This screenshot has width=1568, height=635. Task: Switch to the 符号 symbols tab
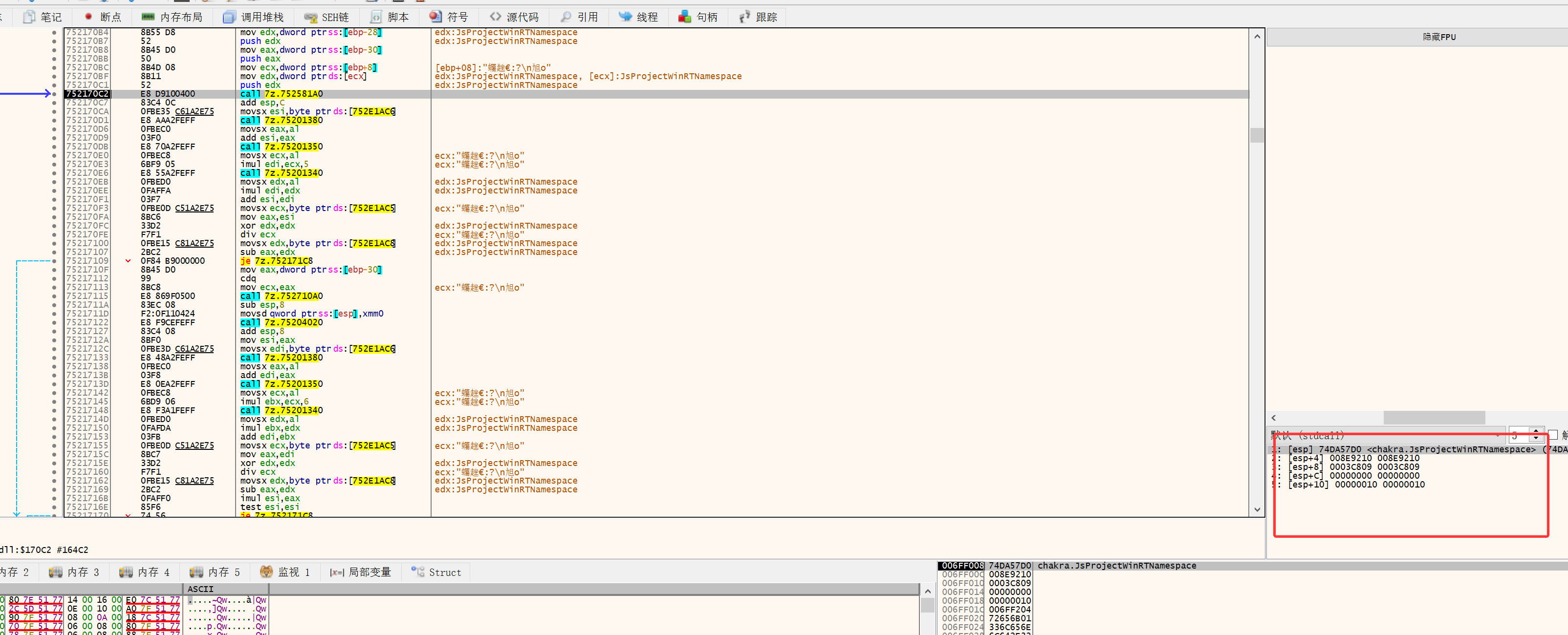pos(449,17)
